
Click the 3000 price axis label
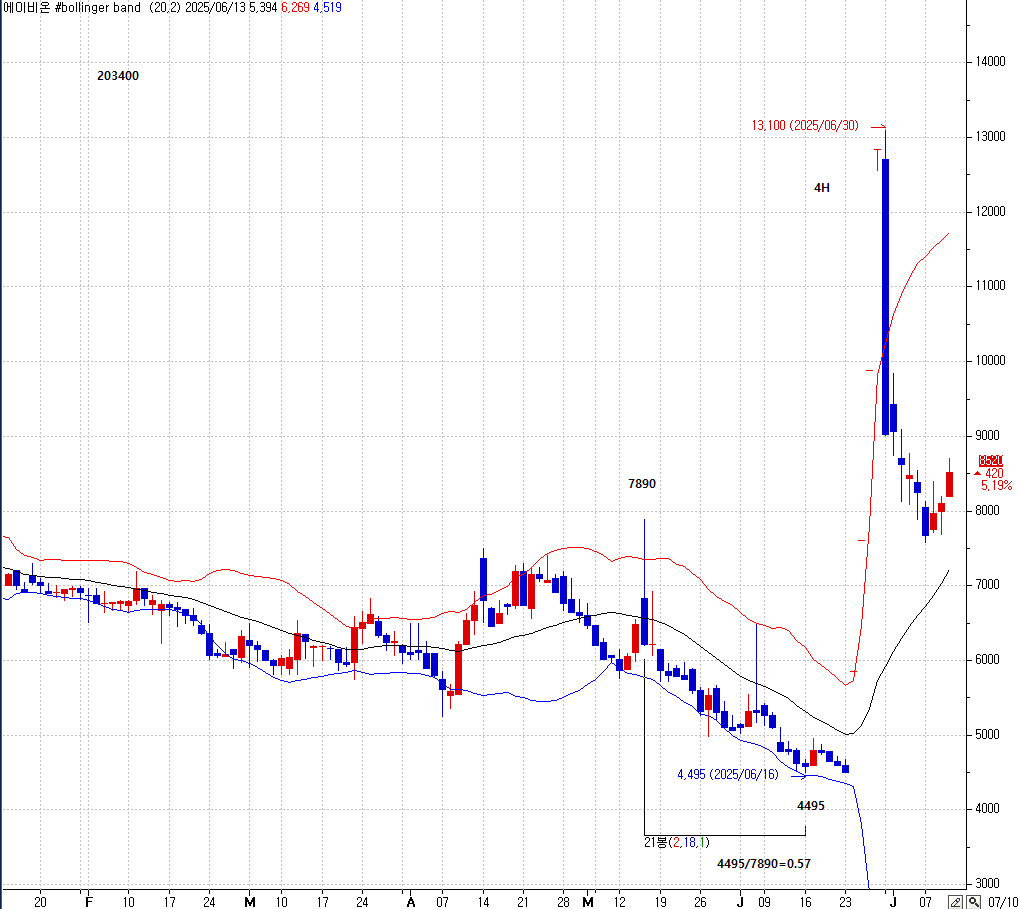pyautogui.click(x=987, y=884)
